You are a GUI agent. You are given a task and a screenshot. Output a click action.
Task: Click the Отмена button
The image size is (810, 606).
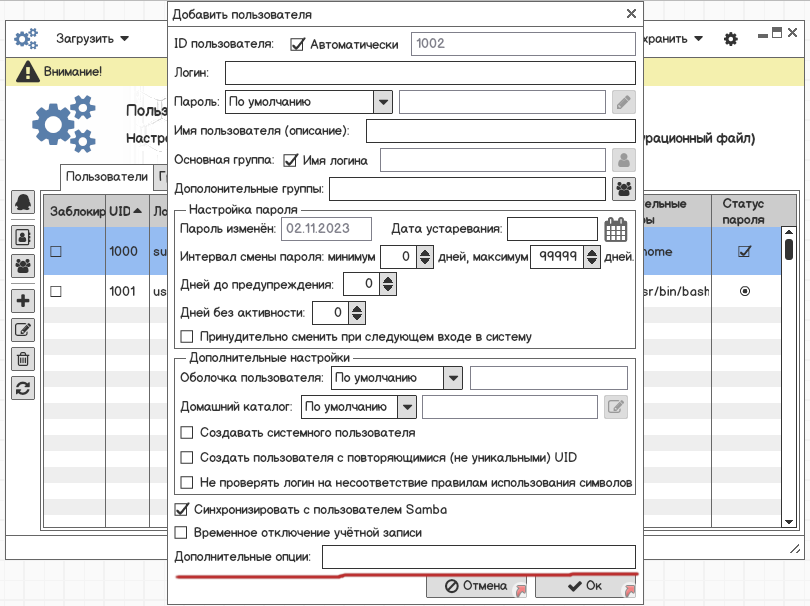[x=476, y=586]
